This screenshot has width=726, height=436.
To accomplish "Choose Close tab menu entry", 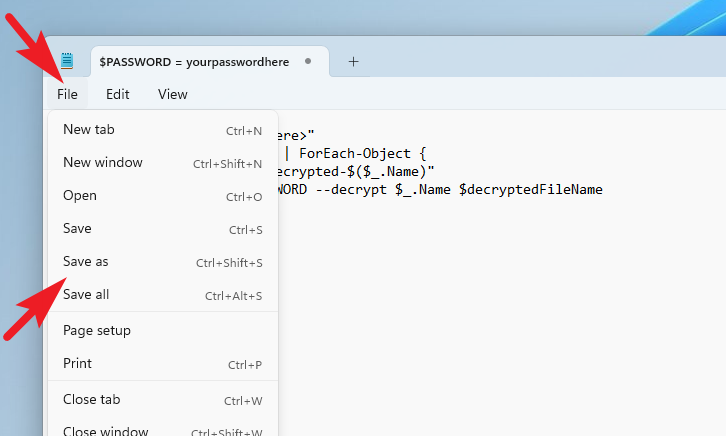I will (x=163, y=399).
